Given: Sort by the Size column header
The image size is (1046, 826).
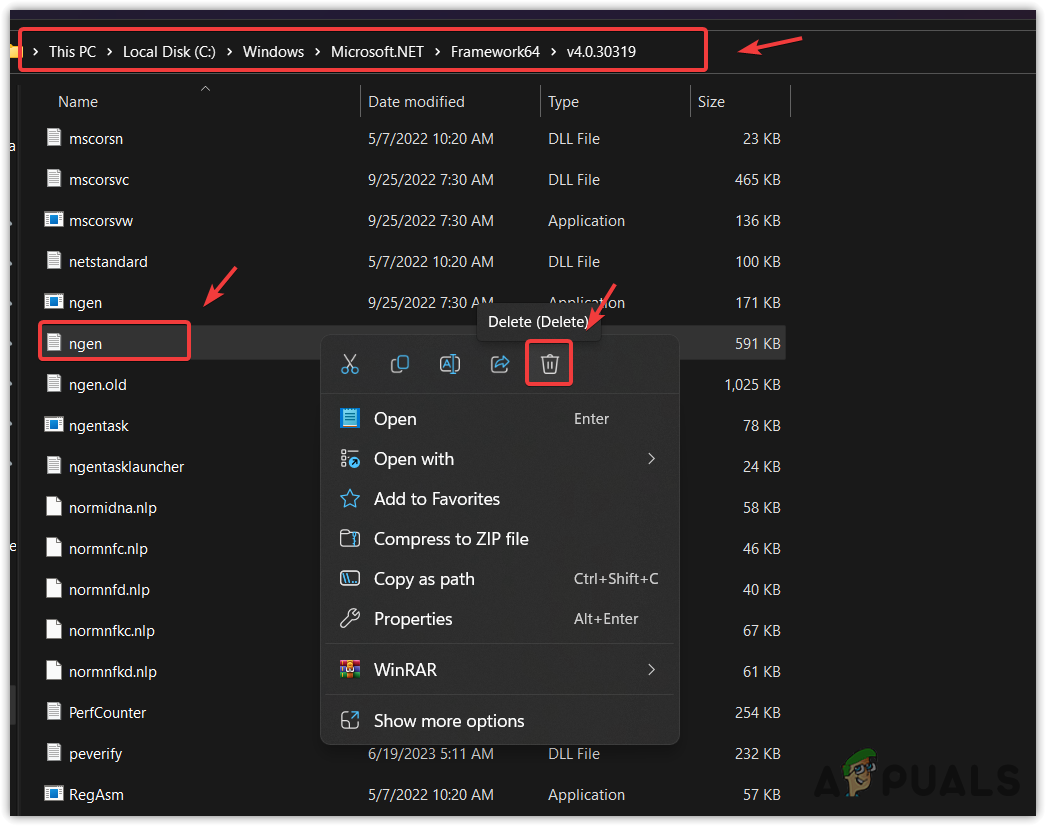Looking at the screenshot, I should [x=711, y=101].
